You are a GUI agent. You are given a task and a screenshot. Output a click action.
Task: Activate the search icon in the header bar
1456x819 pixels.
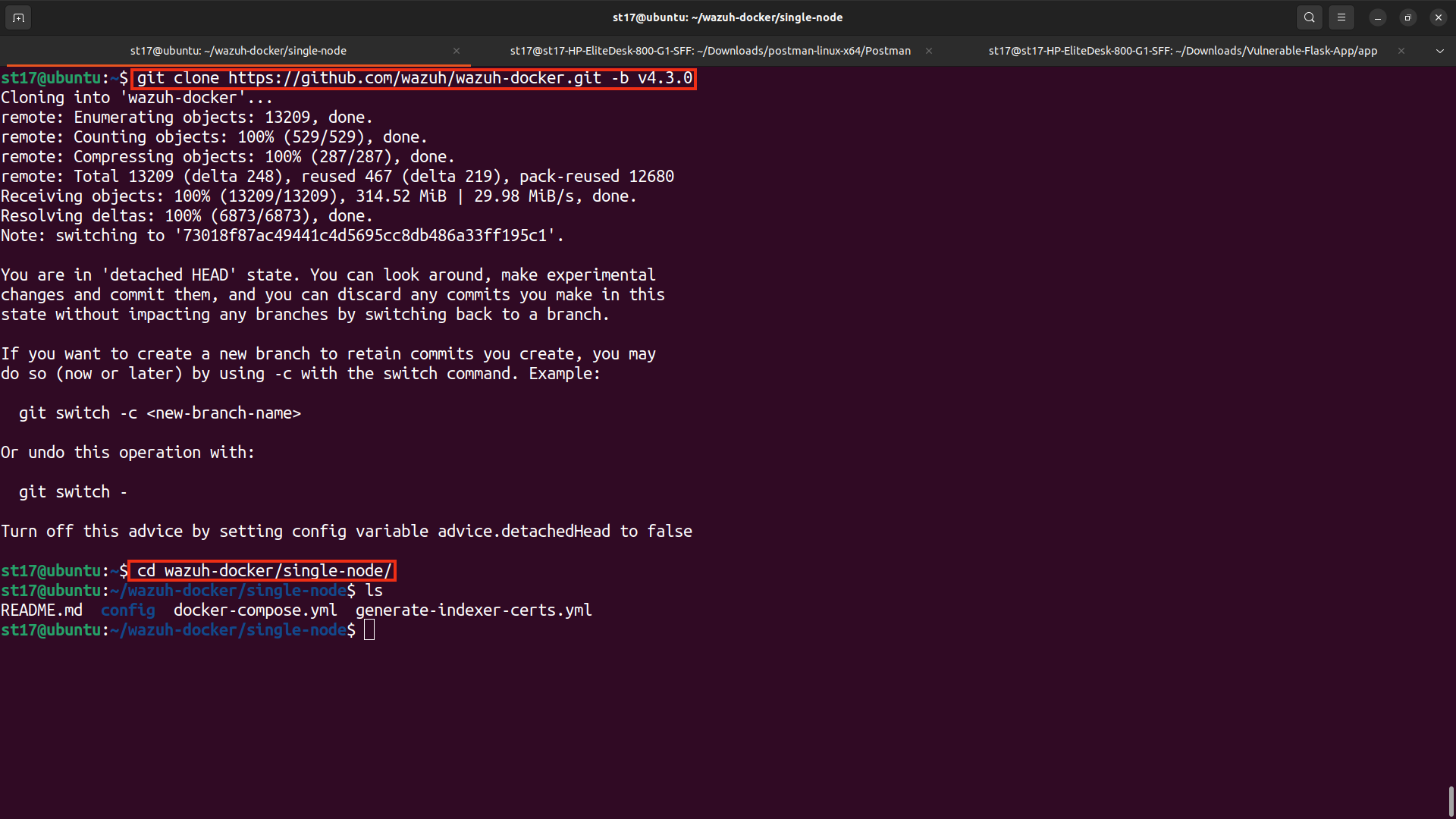[1310, 17]
